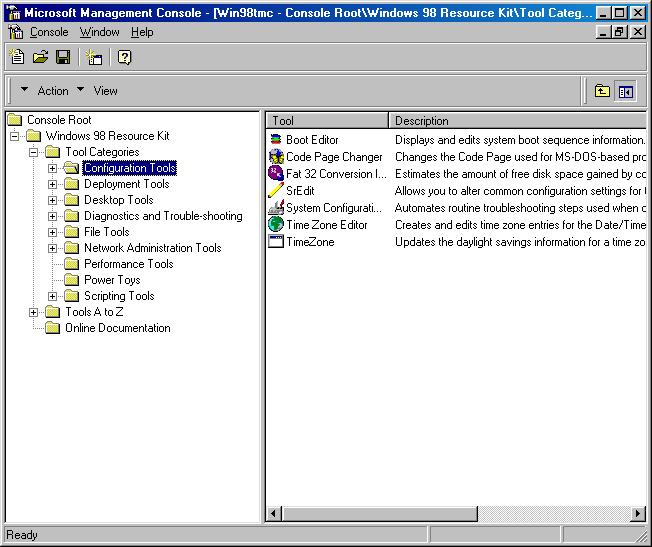
Task: Create a new console with New icon
Action: pos(17,57)
